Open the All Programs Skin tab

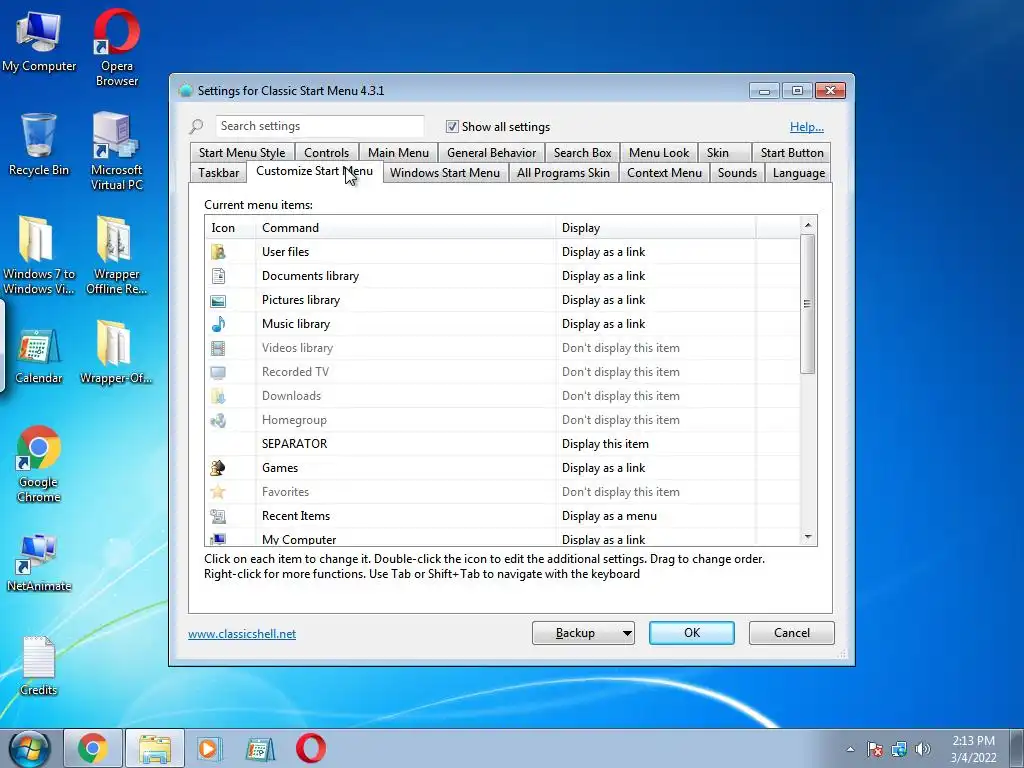click(563, 173)
